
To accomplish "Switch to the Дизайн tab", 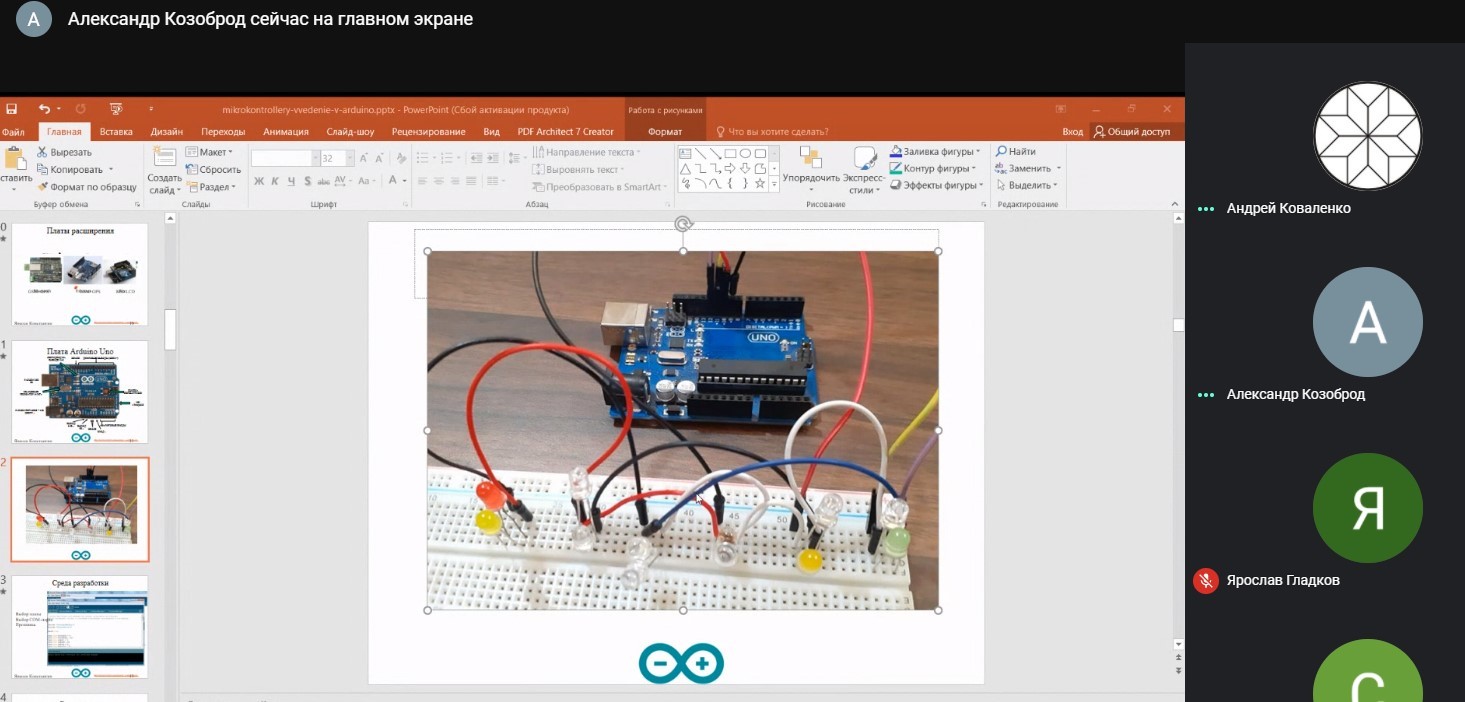I will (x=167, y=132).
